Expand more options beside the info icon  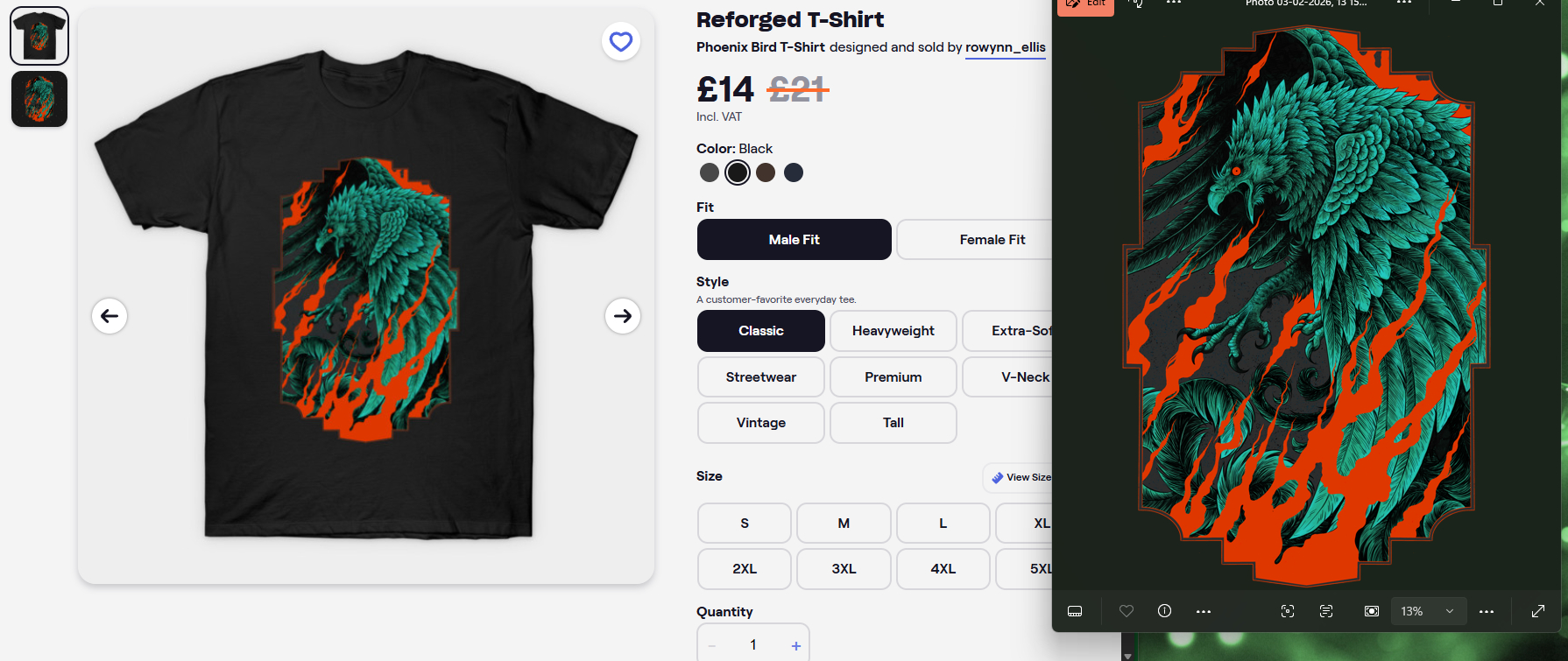click(x=1204, y=611)
